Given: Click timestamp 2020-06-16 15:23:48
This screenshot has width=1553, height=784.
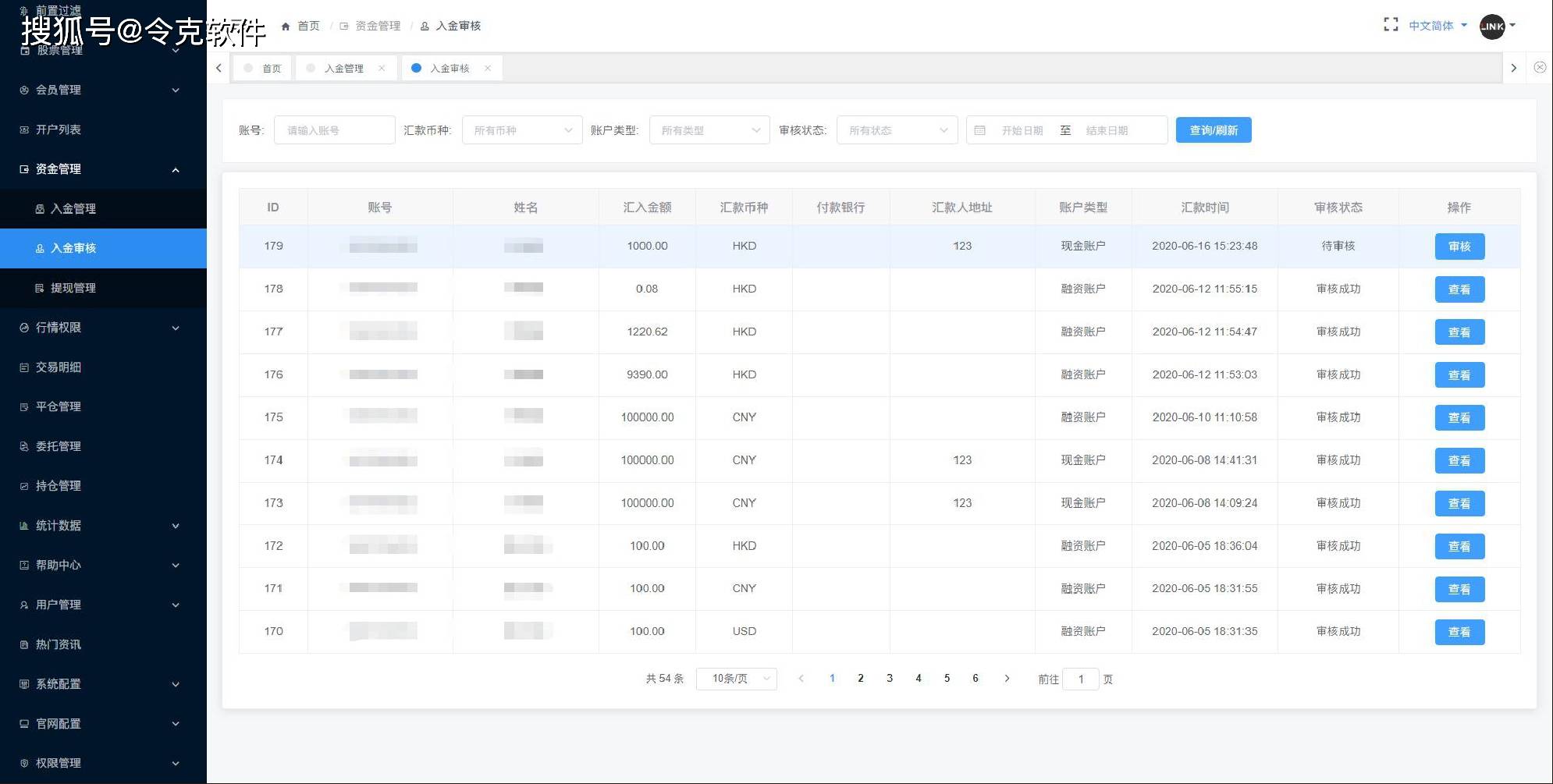Looking at the screenshot, I should (1205, 246).
